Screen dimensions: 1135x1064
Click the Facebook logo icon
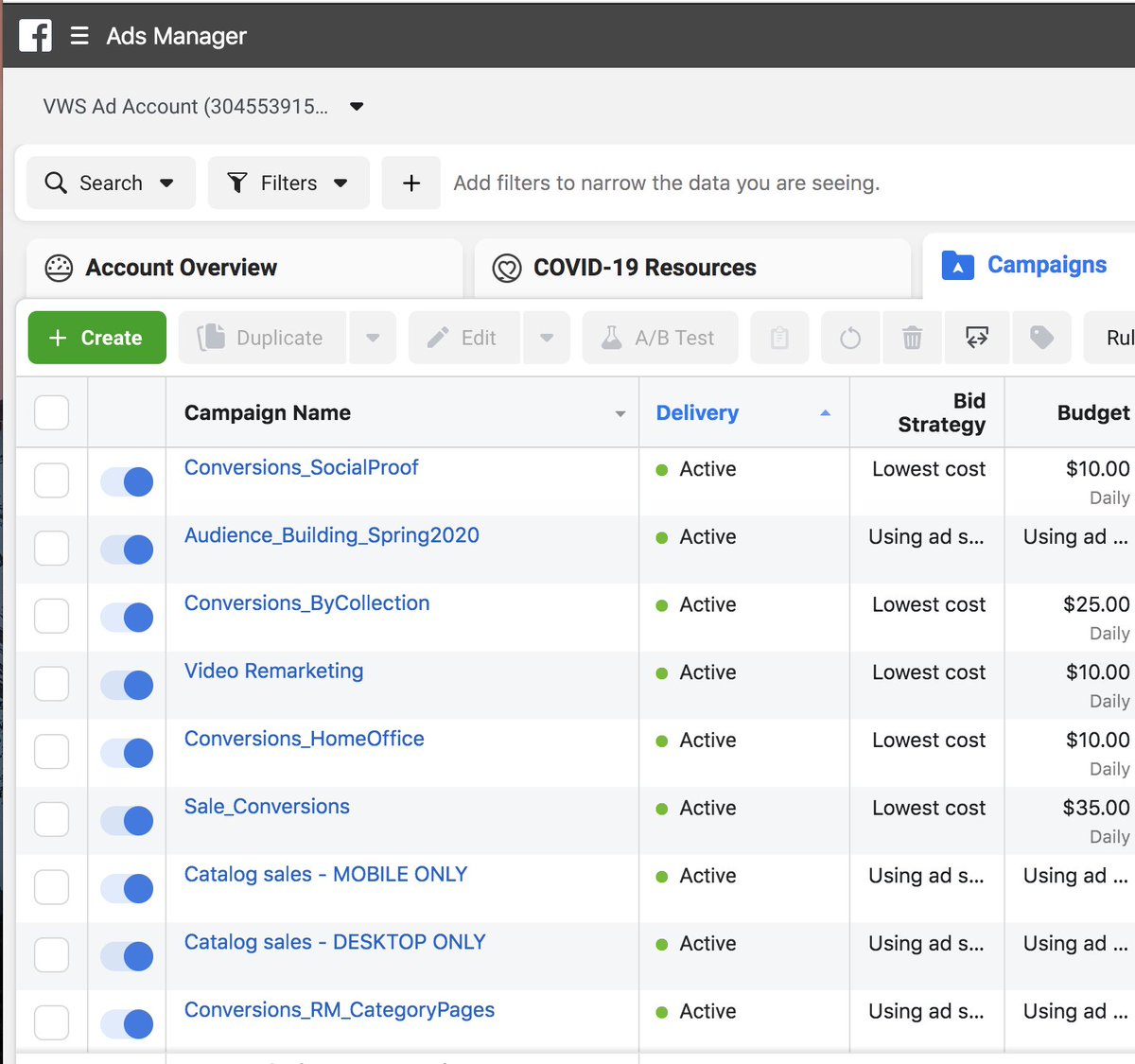[x=35, y=36]
